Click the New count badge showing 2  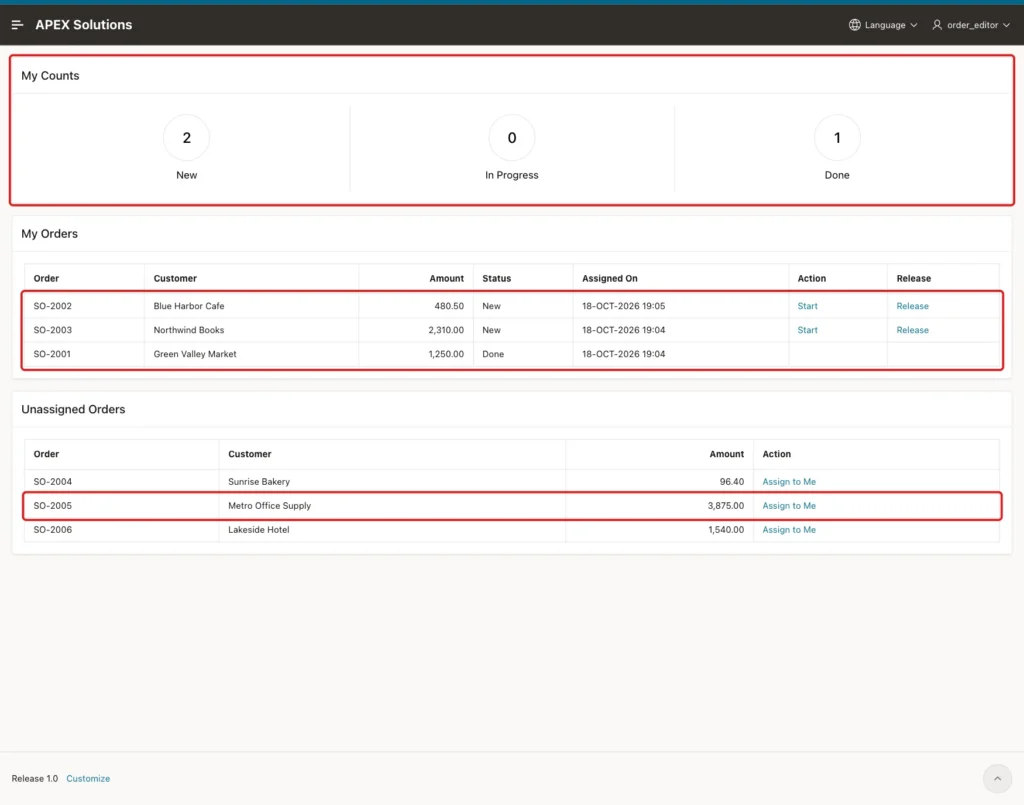187,138
